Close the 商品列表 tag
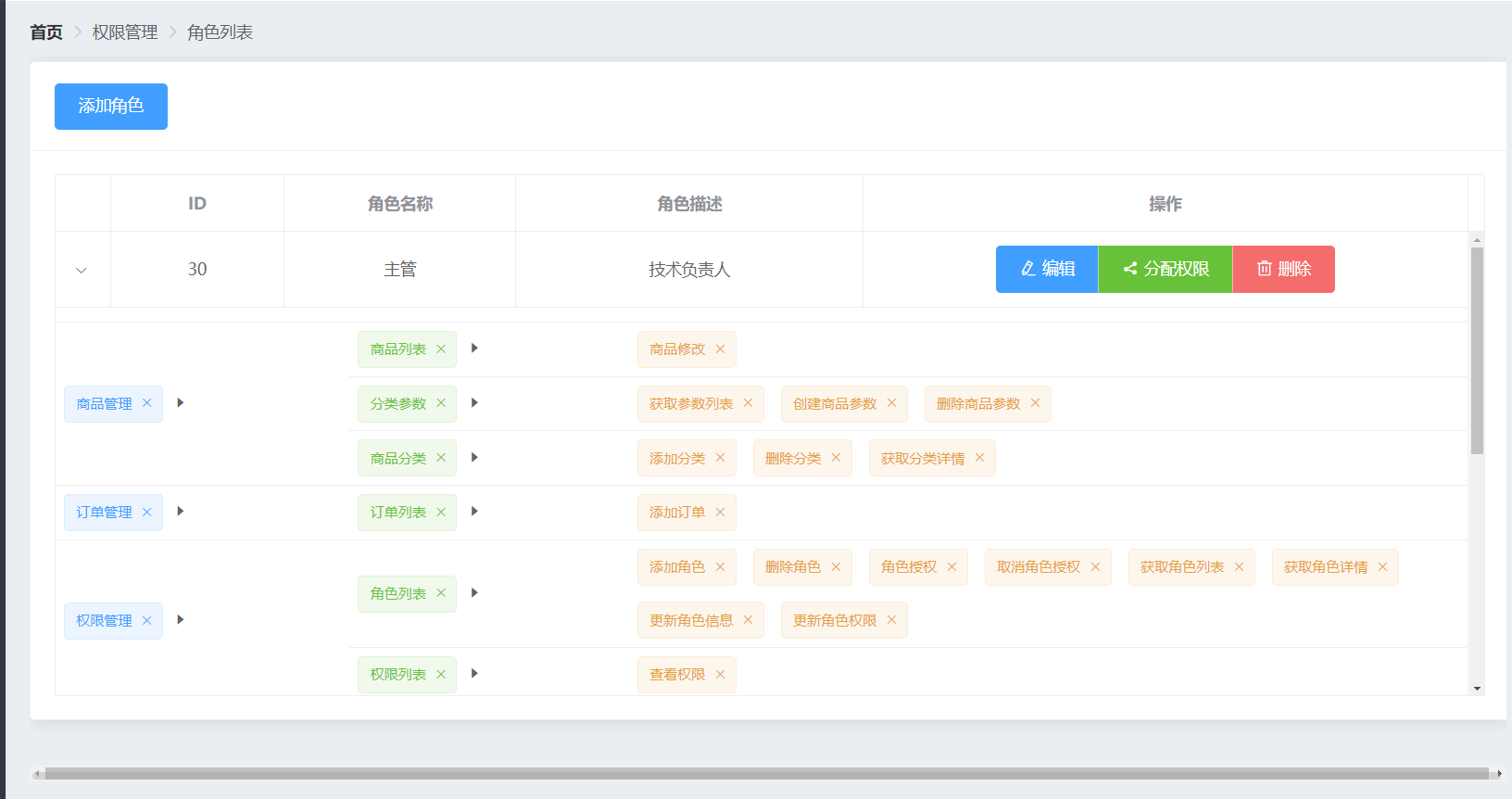Screen dimensions: 1512x799 click(441, 349)
